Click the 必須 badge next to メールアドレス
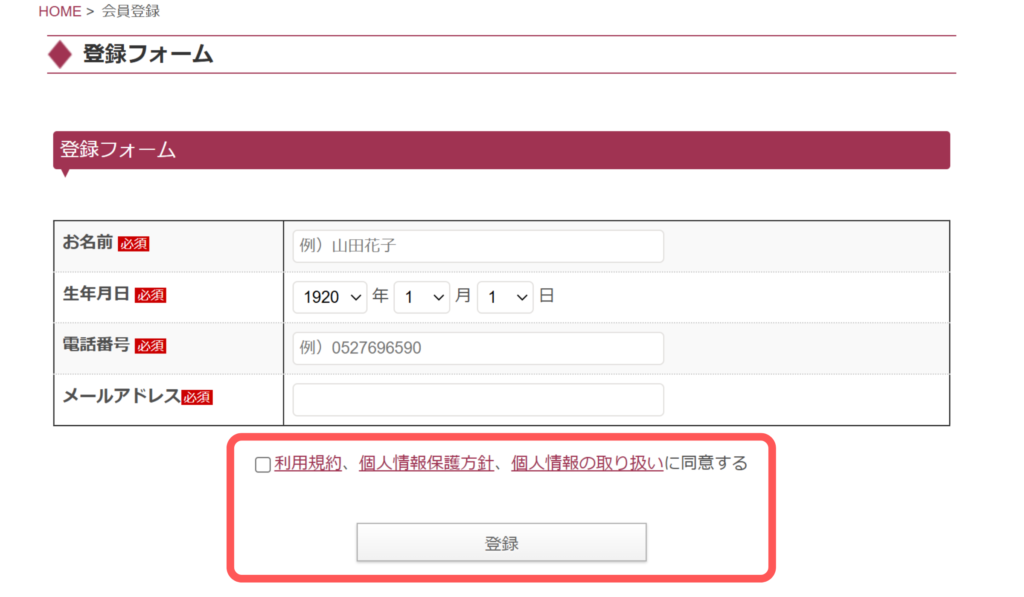This screenshot has height=597, width=1024. [199, 396]
